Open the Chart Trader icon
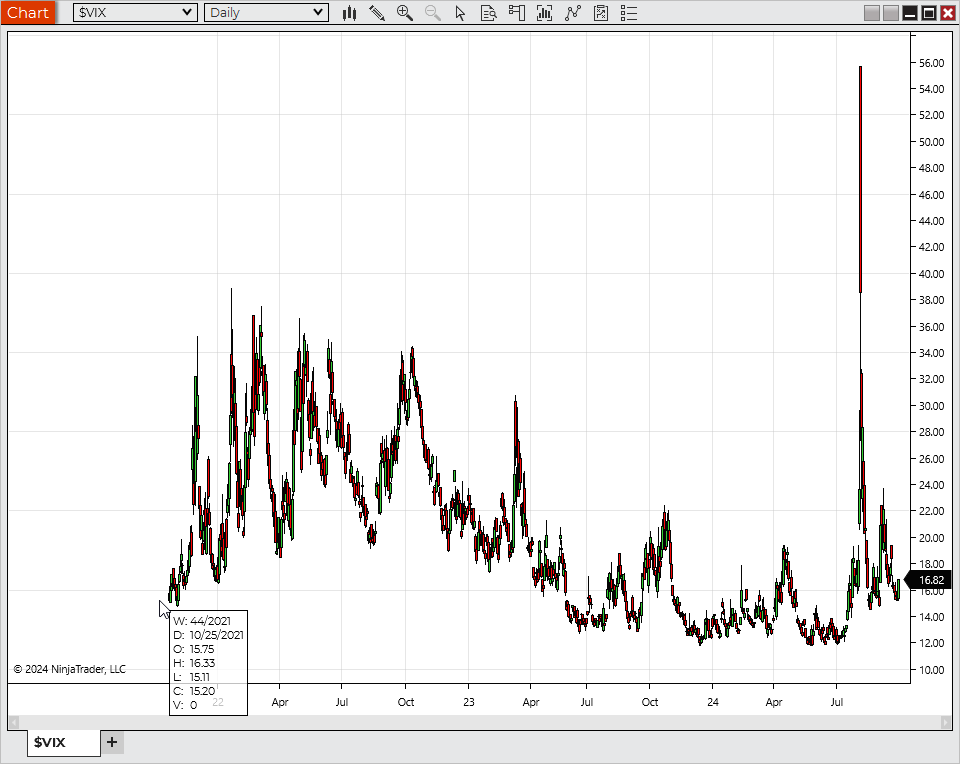 click(x=517, y=13)
